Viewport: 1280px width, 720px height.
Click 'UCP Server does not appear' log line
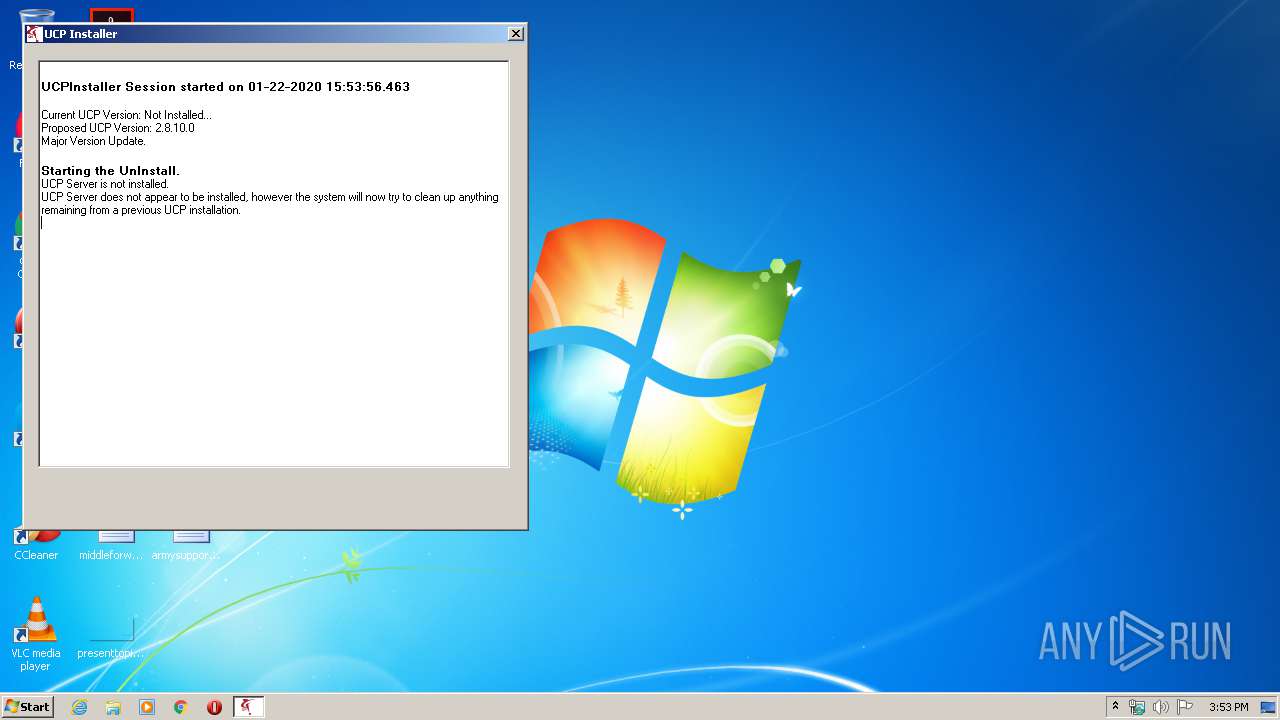(270, 197)
